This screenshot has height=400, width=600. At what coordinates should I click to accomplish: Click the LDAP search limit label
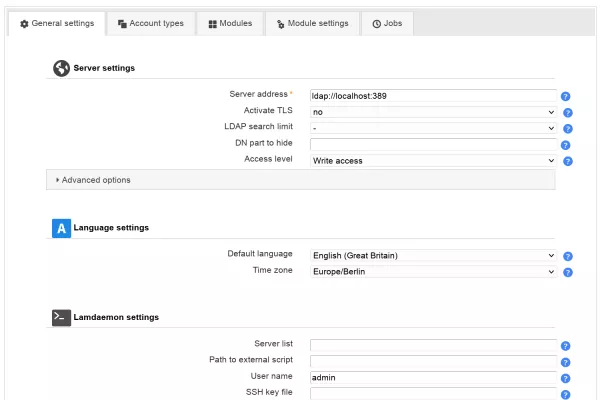258,127
